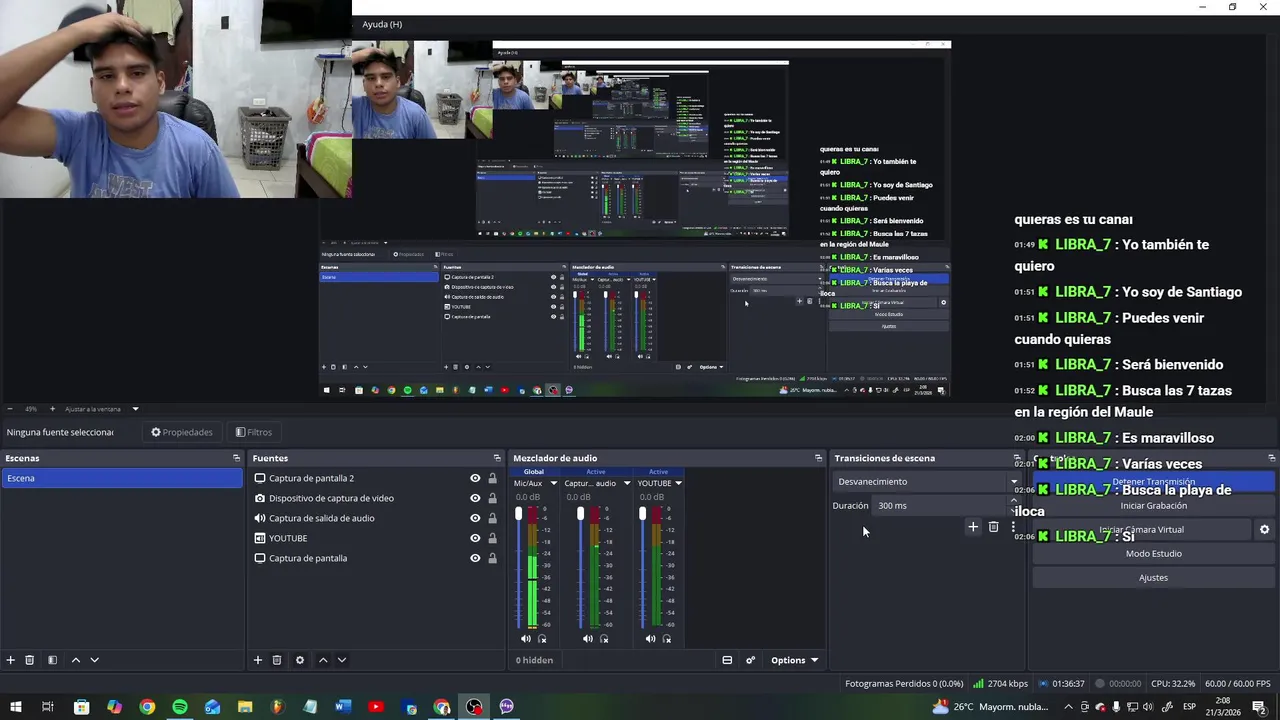The width and height of the screenshot is (1280, 720).
Task: Edit the Duración 300 ms field
Action: 944,506
